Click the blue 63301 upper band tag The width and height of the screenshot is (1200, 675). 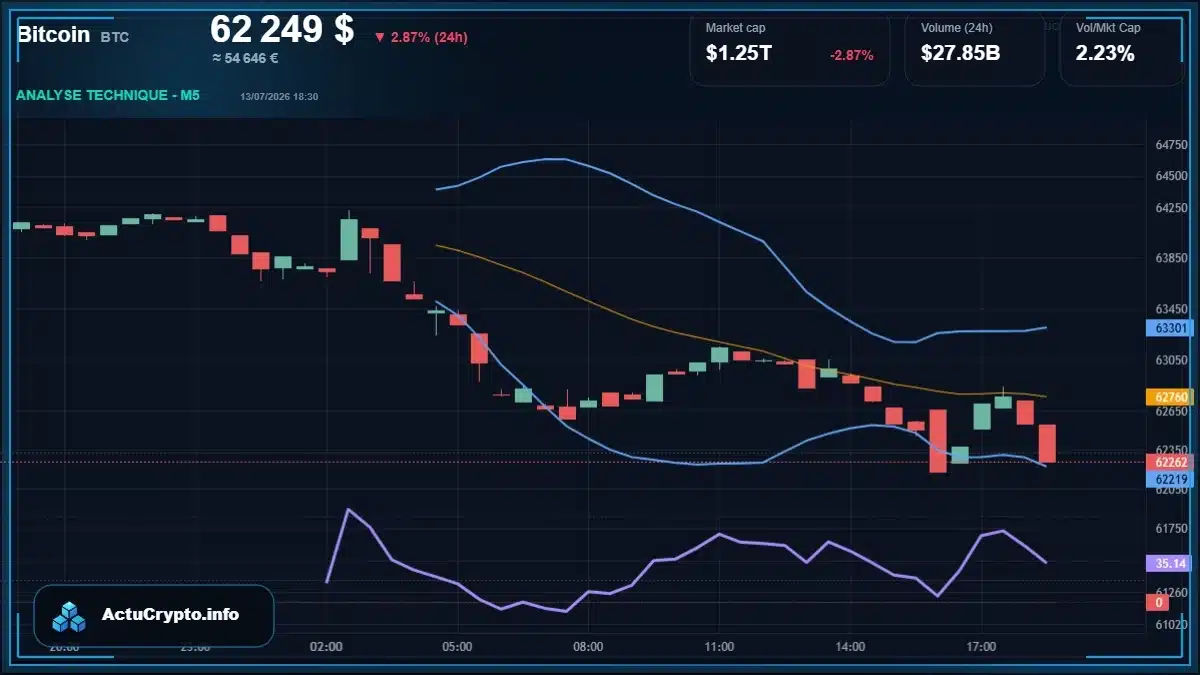(x=1170, y=327)
